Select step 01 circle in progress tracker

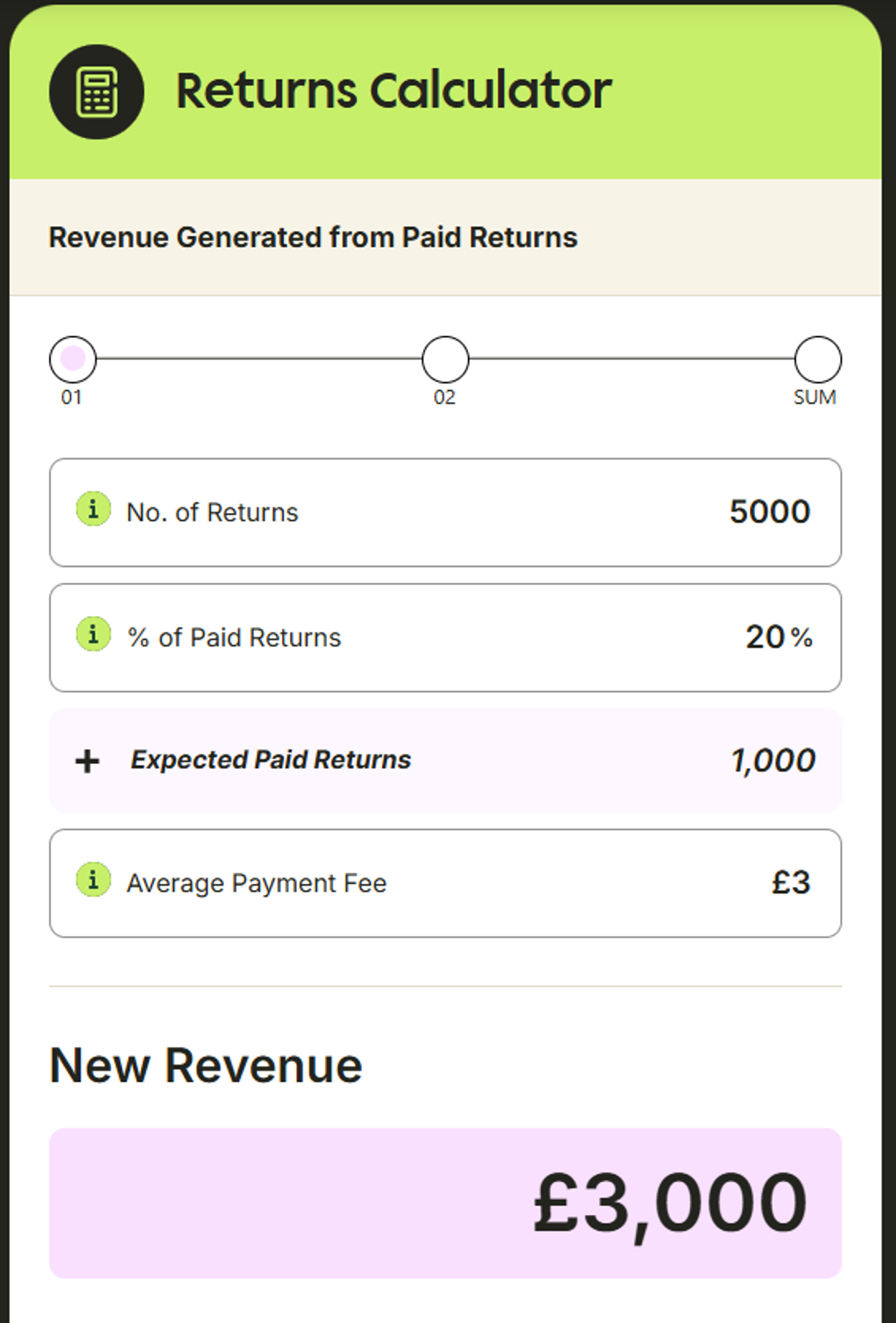(x=73, y=359)
